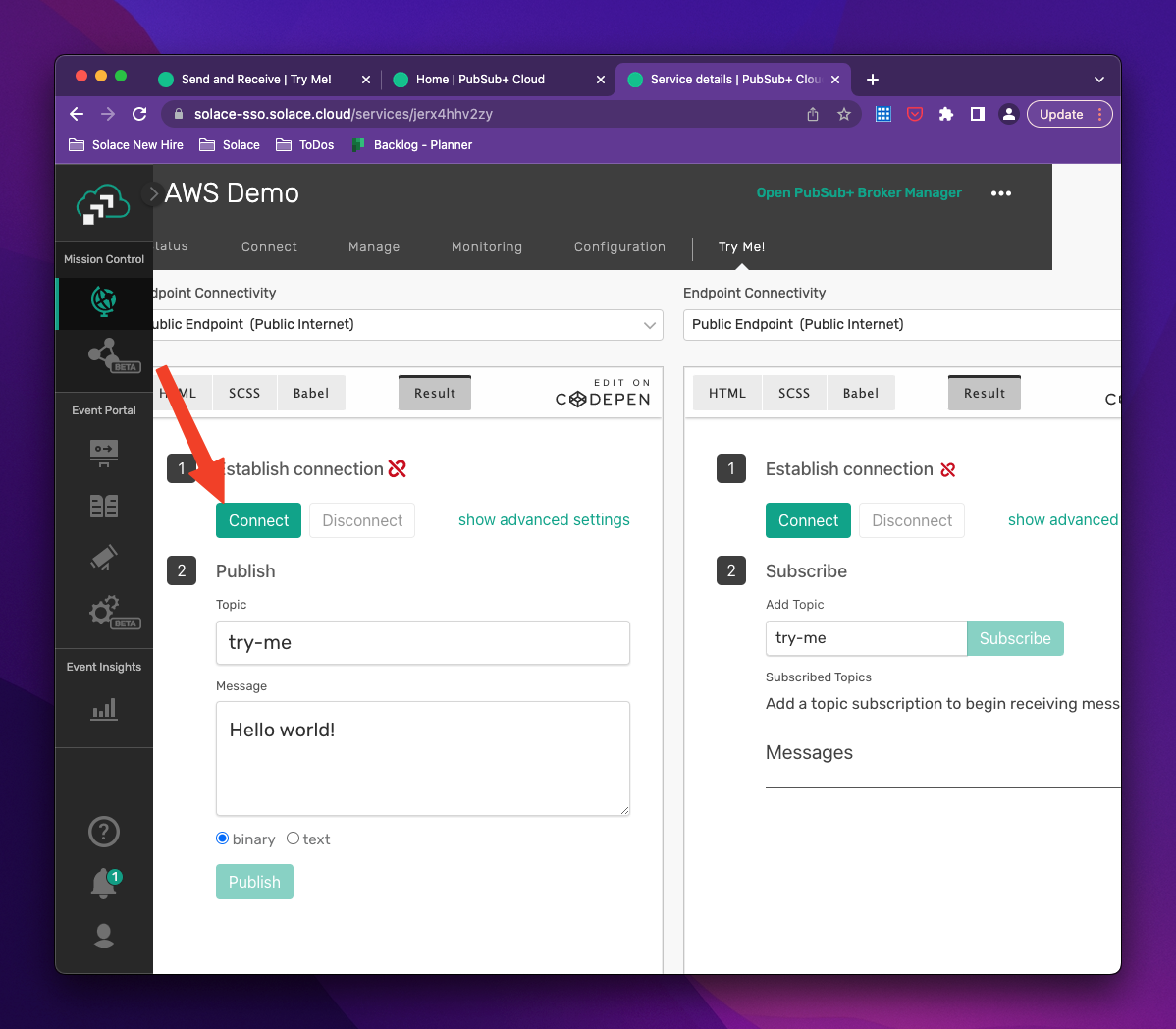
Task: Select the SCSS tab in CodePen
Action: point(243,392)
